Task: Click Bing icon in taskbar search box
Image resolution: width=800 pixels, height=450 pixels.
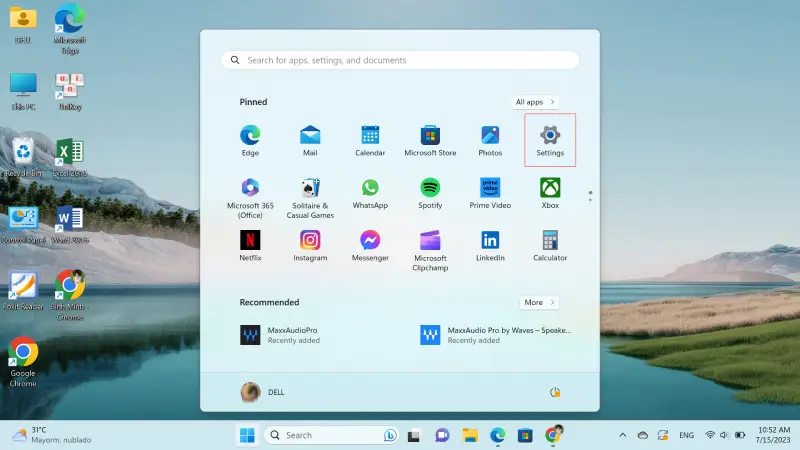Action: click(x=390, y=435)
